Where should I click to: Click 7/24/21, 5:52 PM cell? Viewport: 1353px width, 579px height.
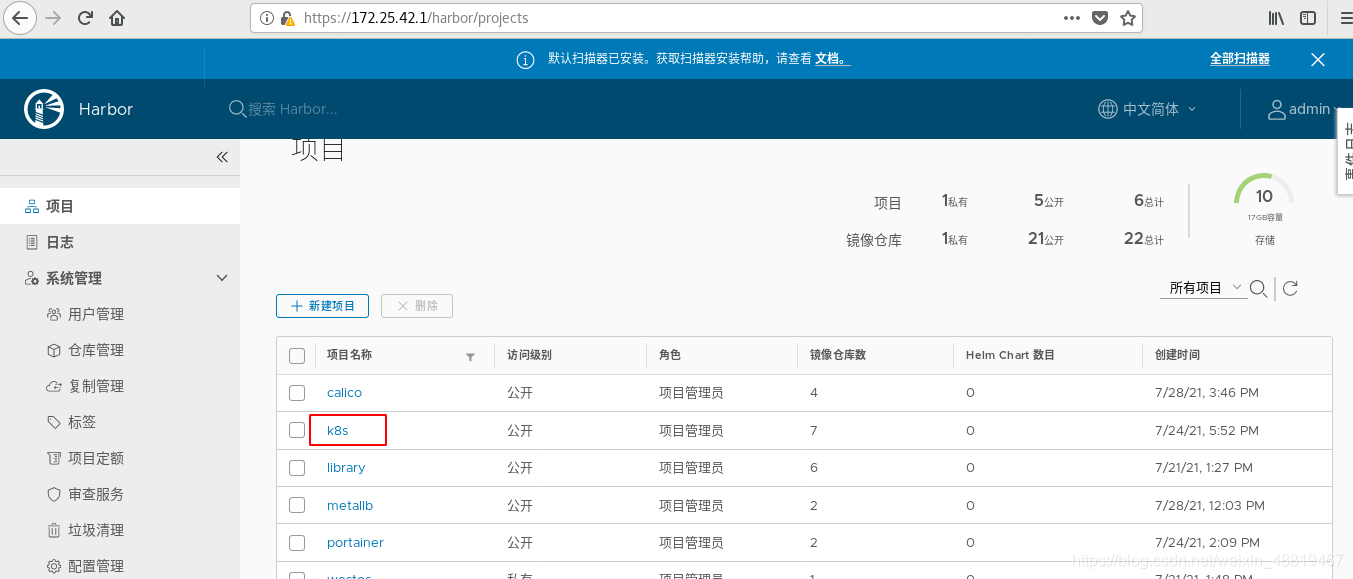[x=1206, y=431]
